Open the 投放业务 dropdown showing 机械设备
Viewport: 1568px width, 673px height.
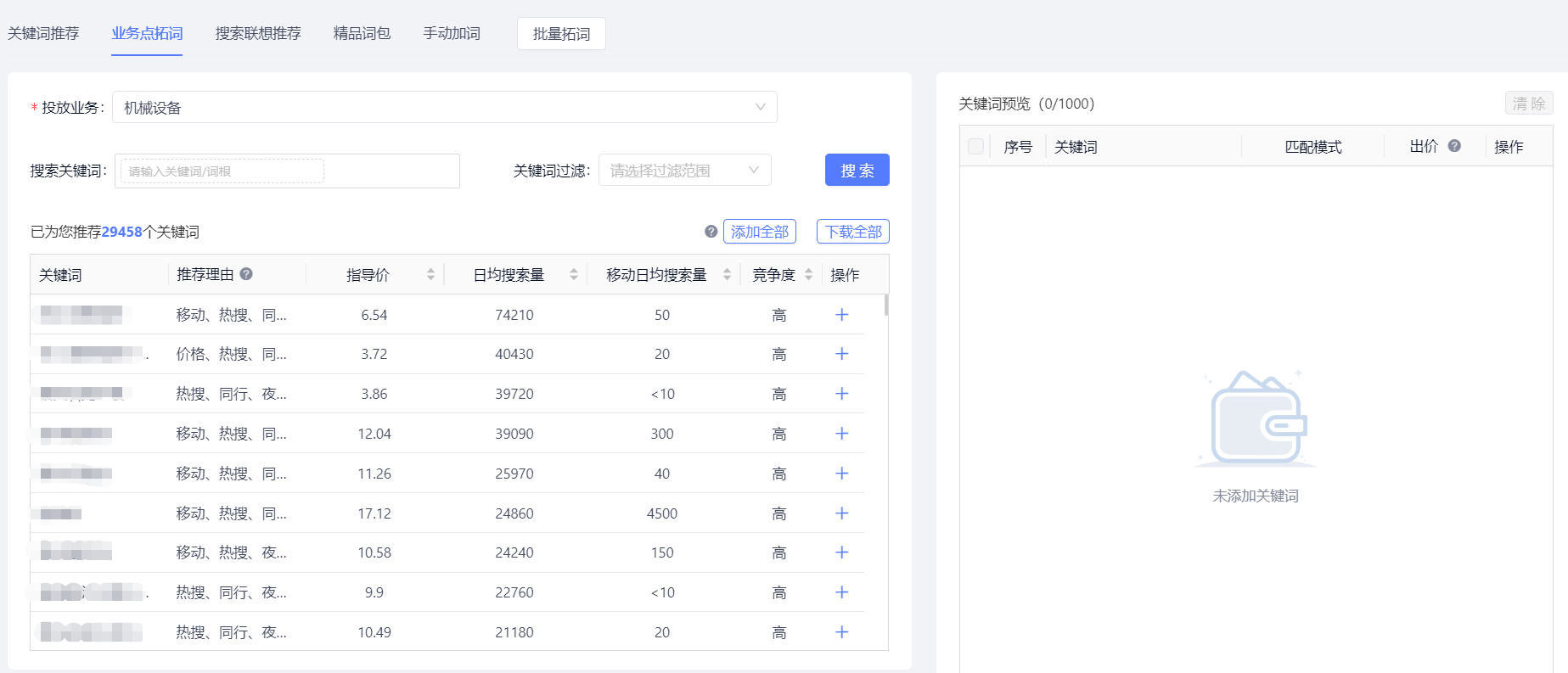(x=445, y=107)
